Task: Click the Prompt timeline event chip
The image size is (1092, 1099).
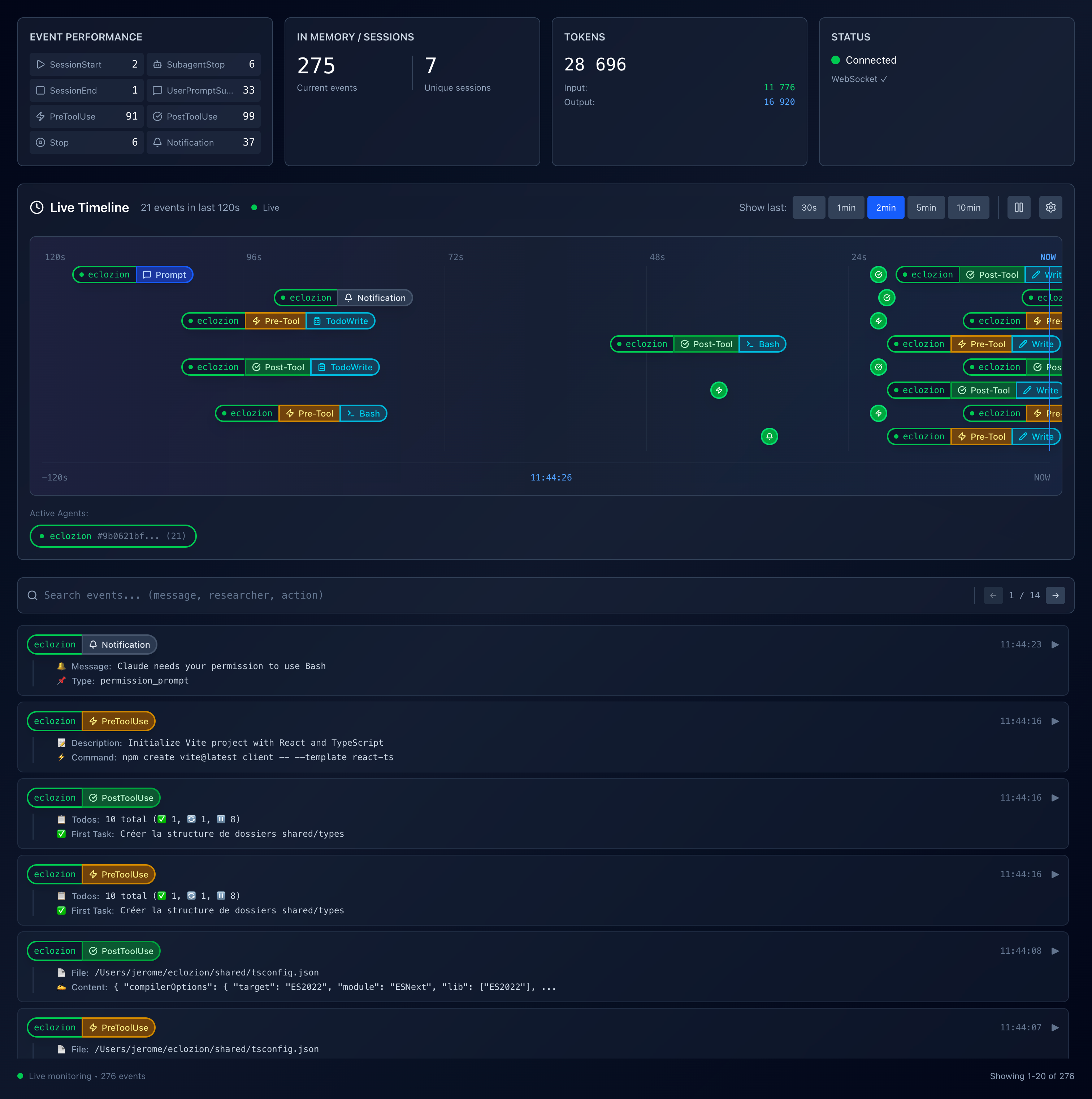Action: click(133, 275)
